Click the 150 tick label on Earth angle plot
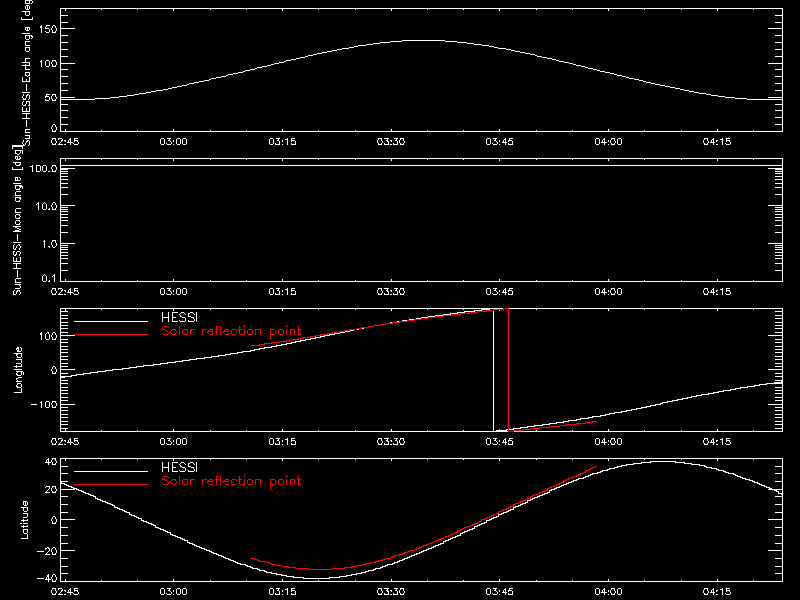 [x=48, y=29]
